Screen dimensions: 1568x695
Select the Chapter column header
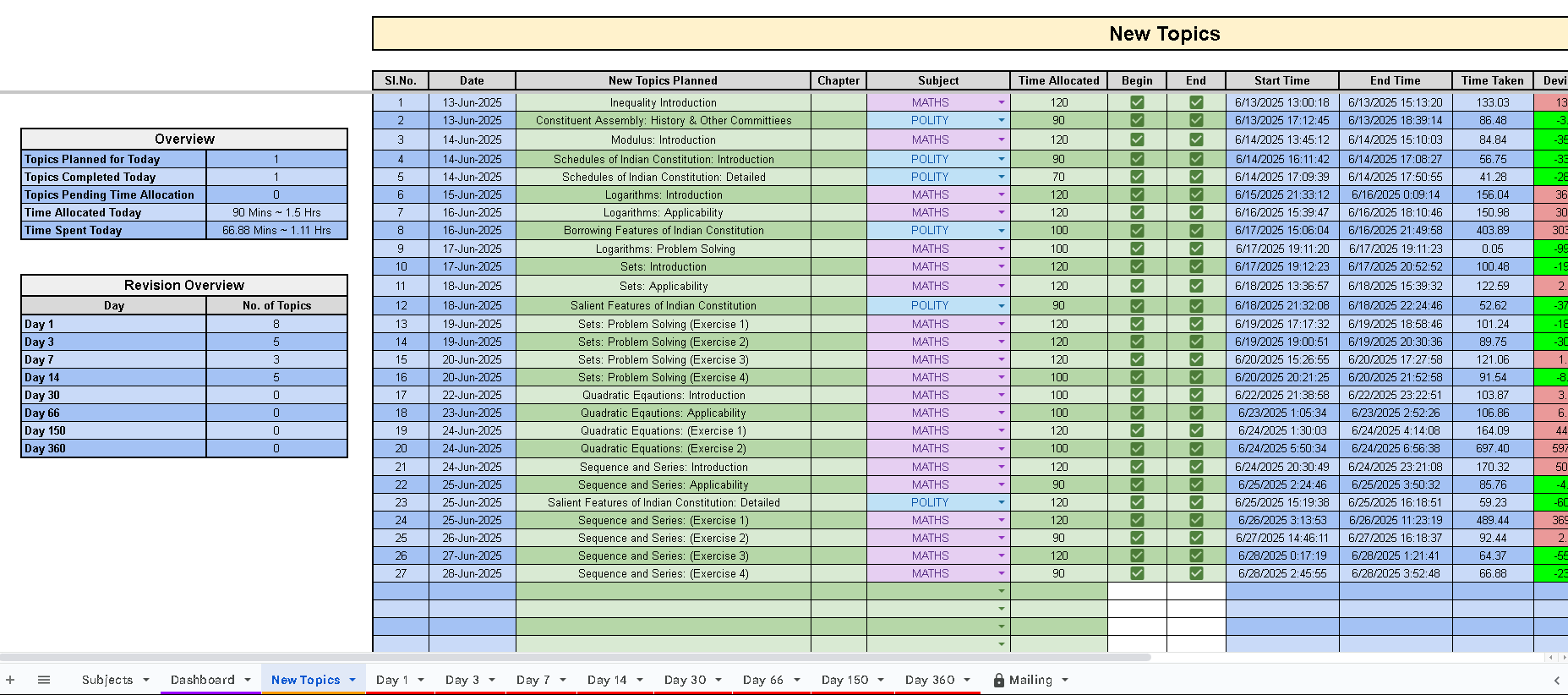(839, 80)
